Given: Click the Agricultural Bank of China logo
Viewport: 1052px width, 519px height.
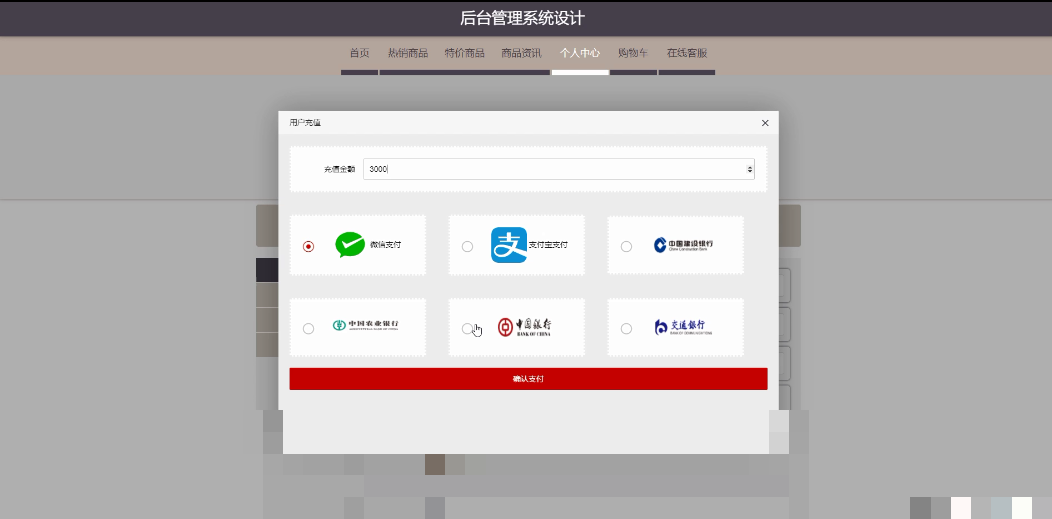Looking at the screenshot, I should coord(366,326).
